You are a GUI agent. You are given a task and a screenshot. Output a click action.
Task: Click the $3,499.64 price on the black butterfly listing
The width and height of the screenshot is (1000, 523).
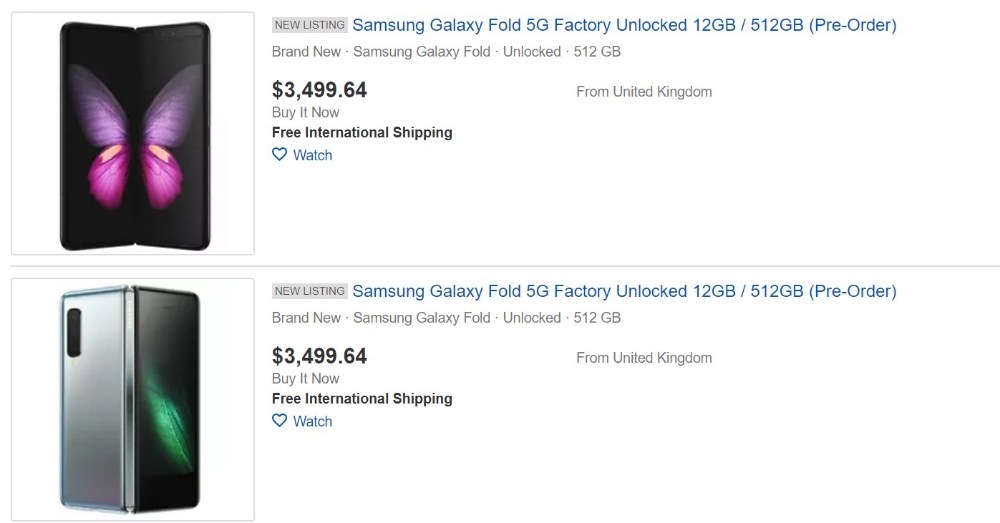[319, 90]
